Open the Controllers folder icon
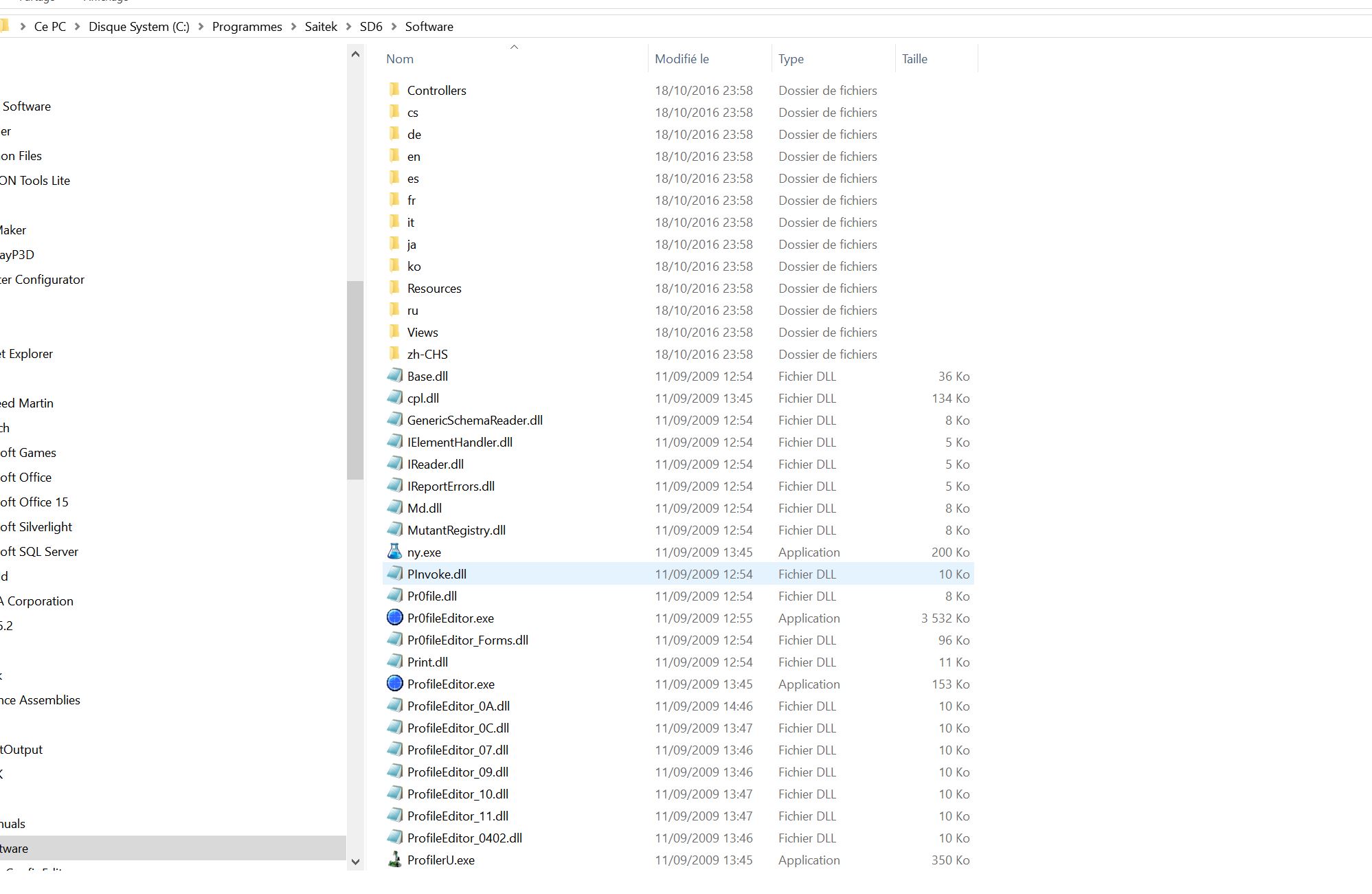Screen dimensions: 1372x894 pyautogui.click(x=394, y=90)
